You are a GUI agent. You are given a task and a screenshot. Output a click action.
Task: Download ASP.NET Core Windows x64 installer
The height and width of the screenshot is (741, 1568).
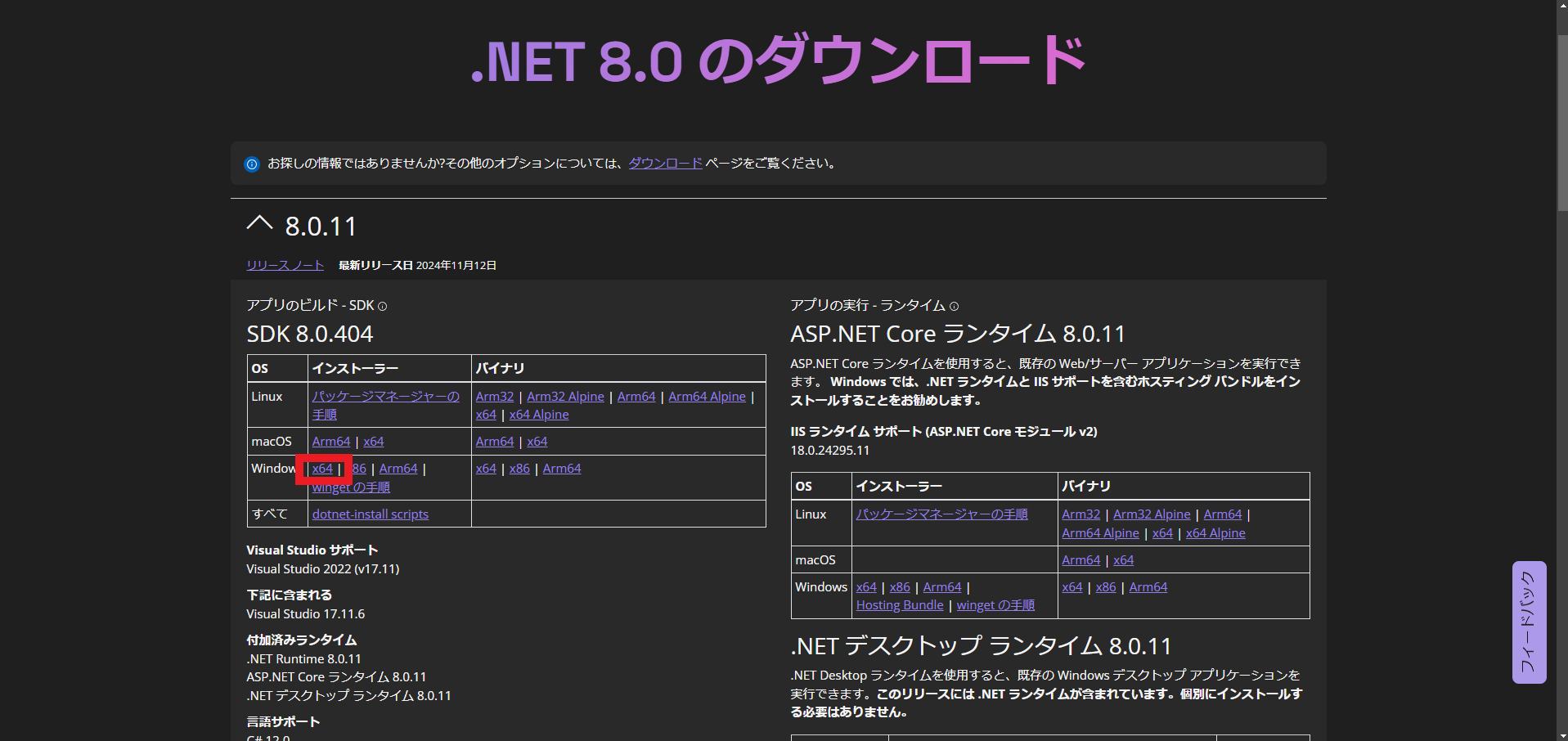coord(866,586)
